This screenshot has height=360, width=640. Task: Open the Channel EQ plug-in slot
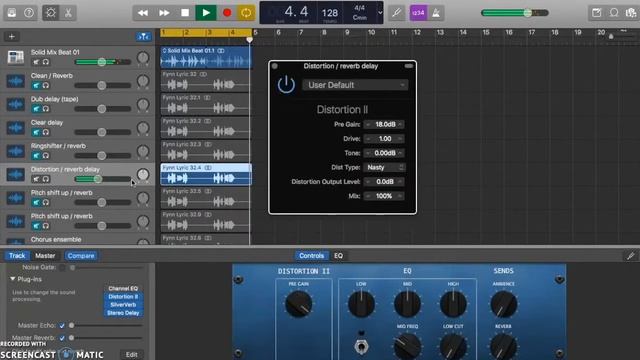pyautogui.click(x=123, y=288)
